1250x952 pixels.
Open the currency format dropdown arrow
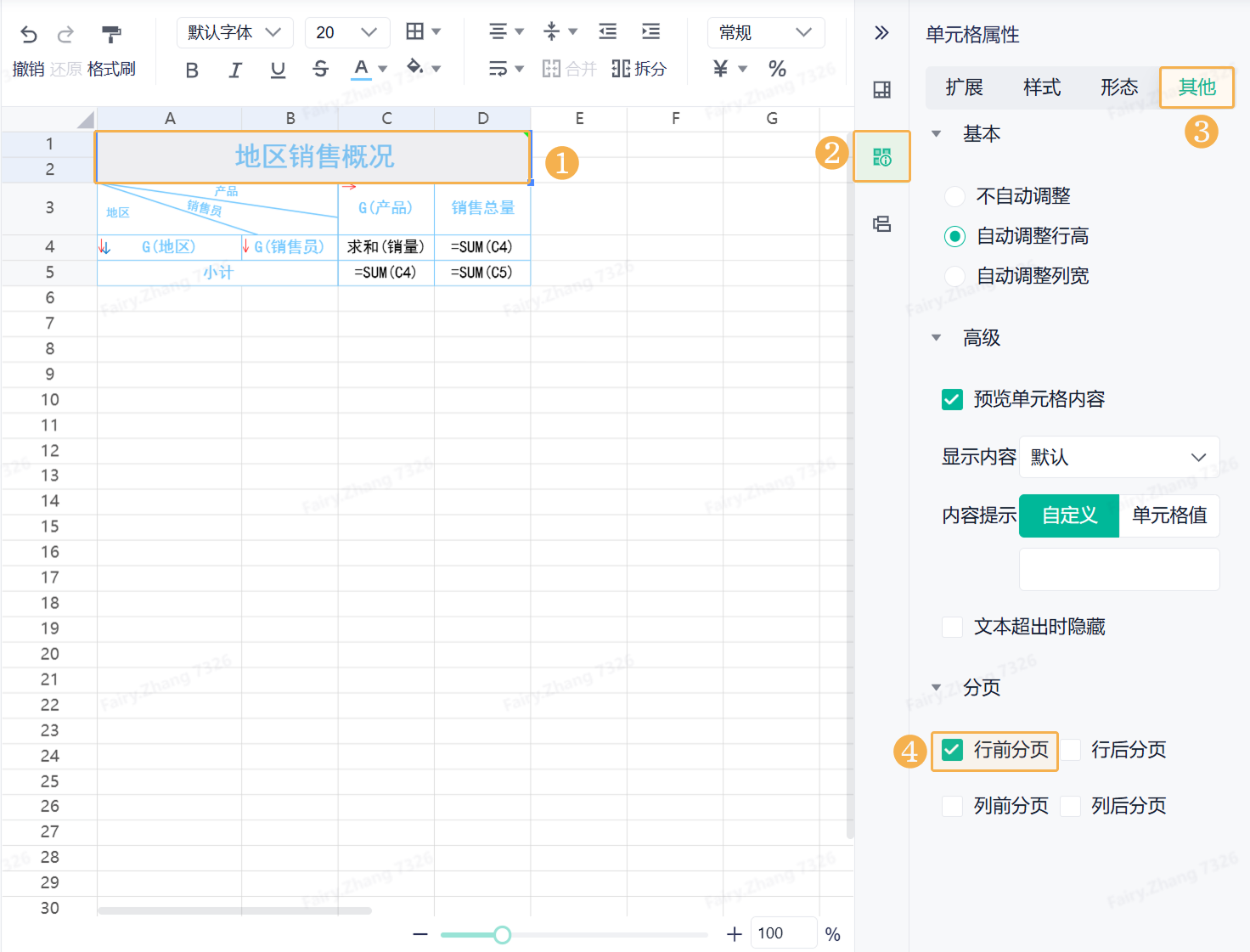[x=743, y=69]
